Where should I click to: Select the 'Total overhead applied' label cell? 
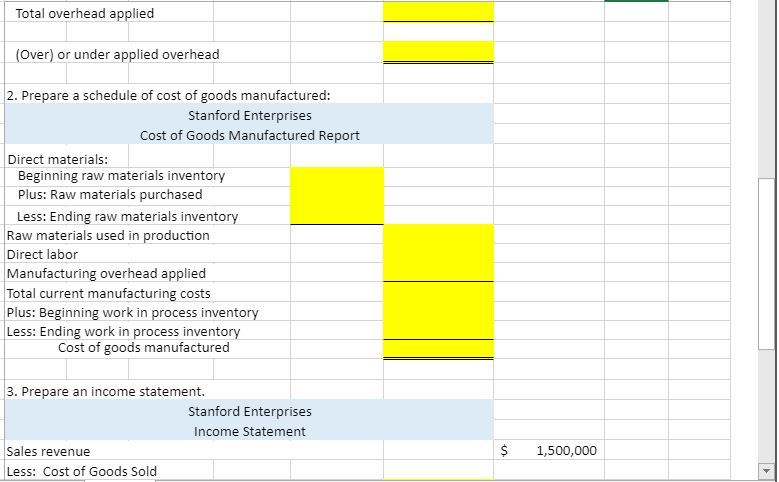84,13
